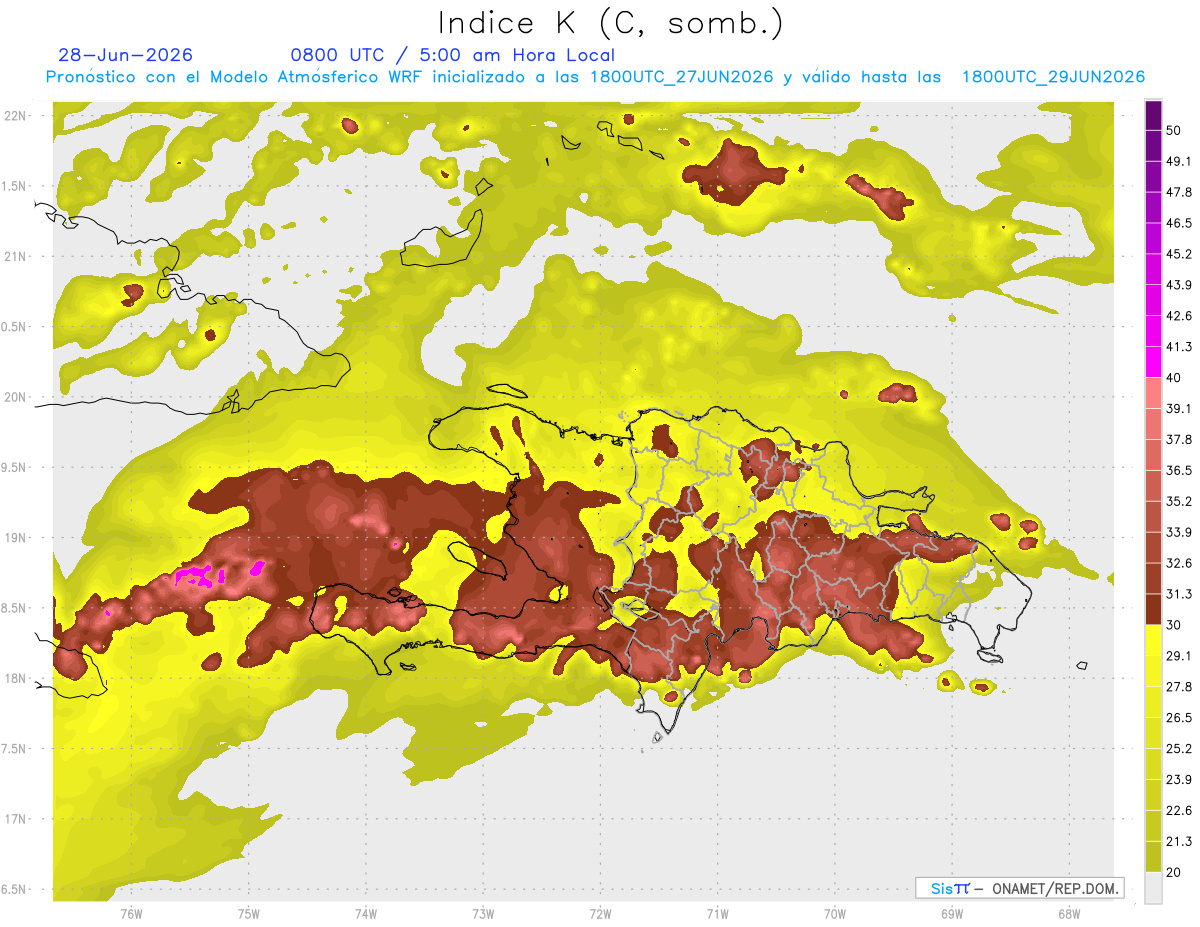The width and height of the screenshot is (1200, 927).
Task: Click the "17N" latitude axis label
Action: click(14, 819)
